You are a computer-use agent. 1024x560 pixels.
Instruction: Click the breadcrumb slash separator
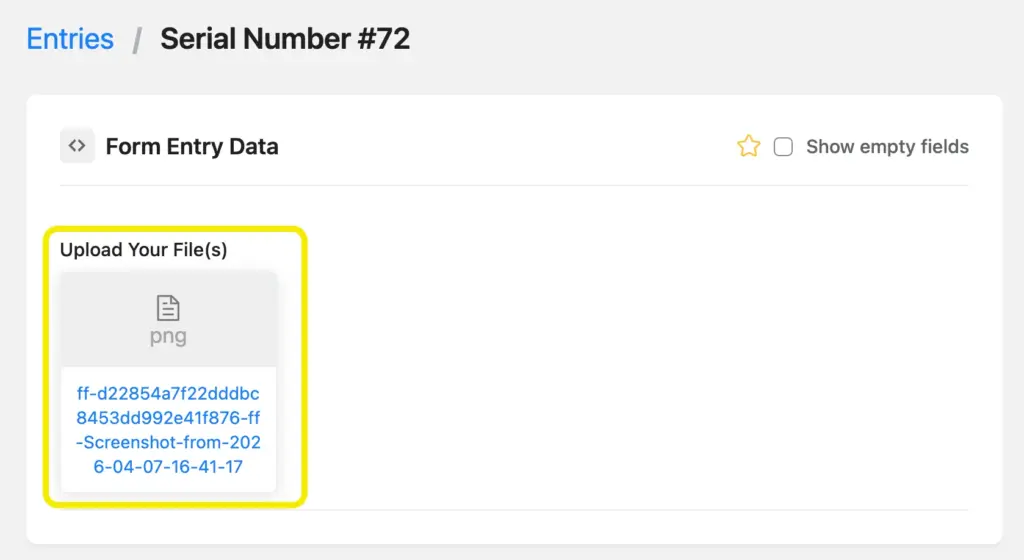137,40
